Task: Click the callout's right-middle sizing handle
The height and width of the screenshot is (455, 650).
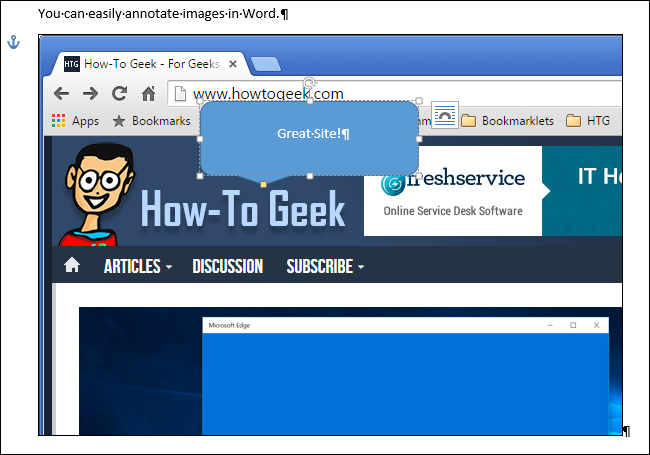Action: 419,139
